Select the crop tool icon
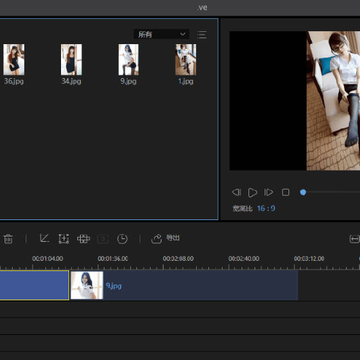This screenshot has width=360, height=360. click(44, 238)
